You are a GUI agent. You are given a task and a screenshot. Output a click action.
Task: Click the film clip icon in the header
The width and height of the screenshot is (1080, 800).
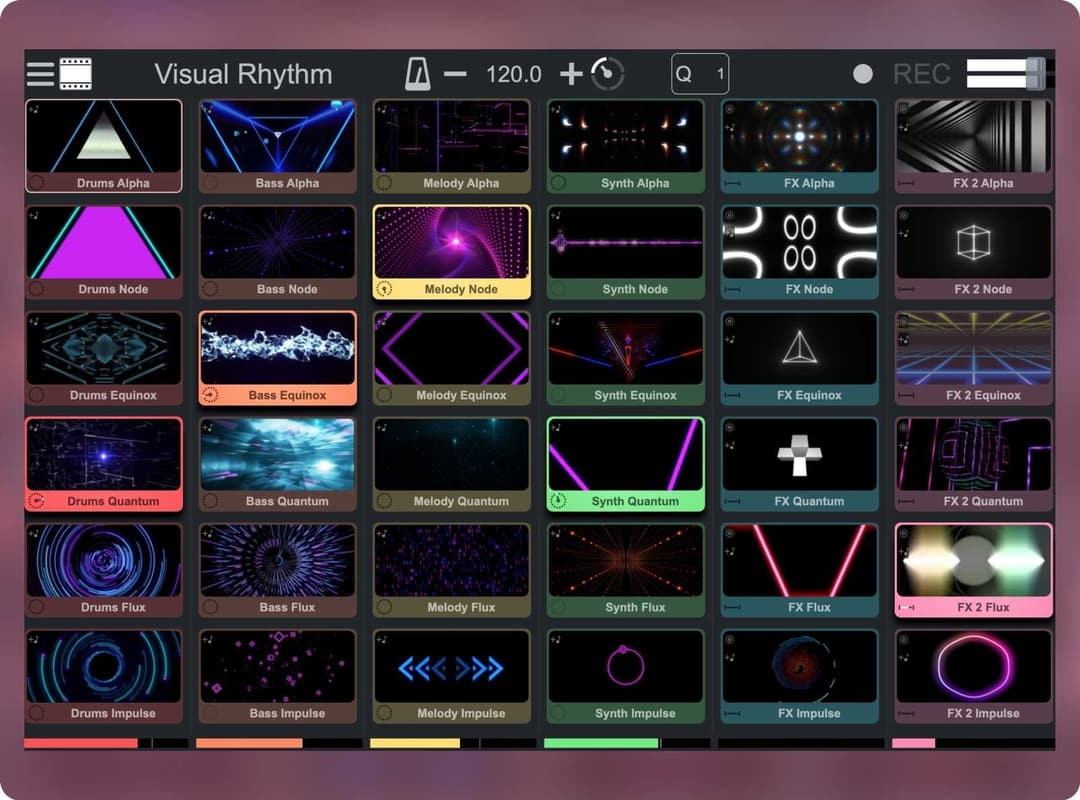click(75, 73)
